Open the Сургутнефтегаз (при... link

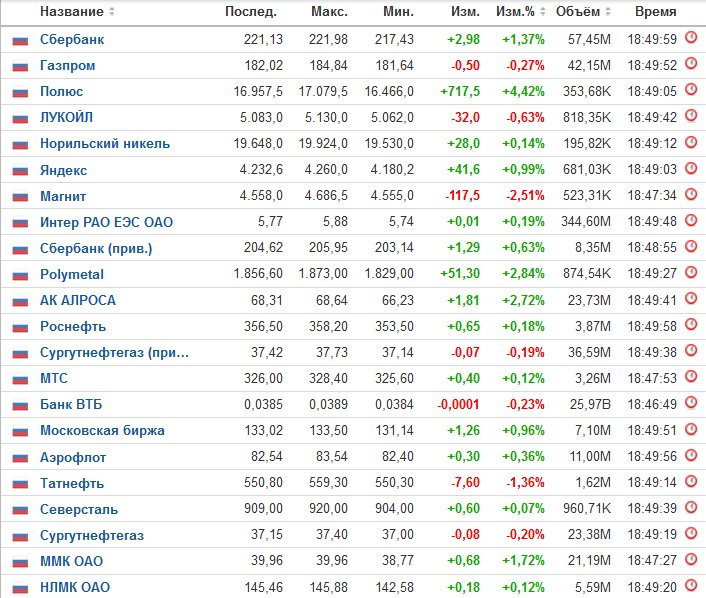(114, 353)
